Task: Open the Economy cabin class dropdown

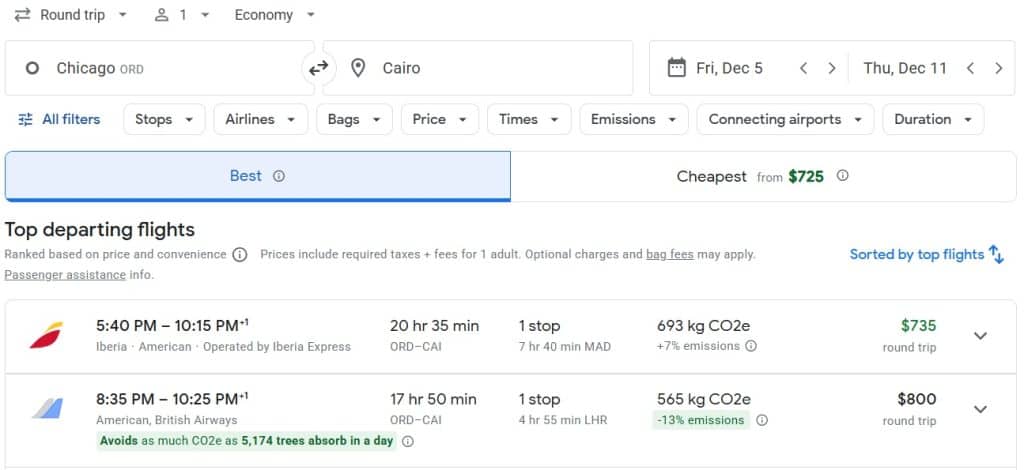Action: coord(275,15)
